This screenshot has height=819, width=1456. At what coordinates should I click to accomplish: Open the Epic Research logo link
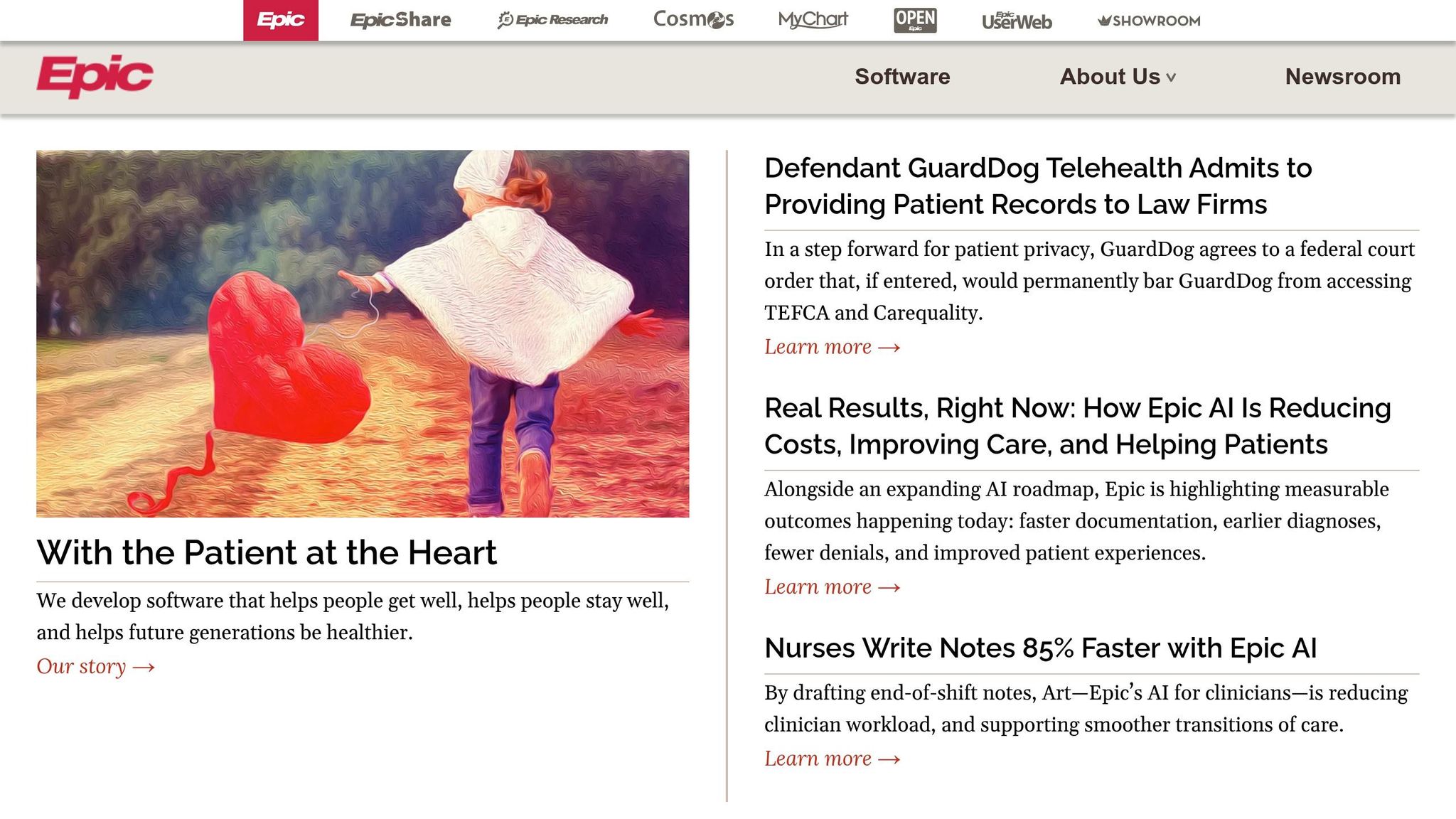point(552,20)
